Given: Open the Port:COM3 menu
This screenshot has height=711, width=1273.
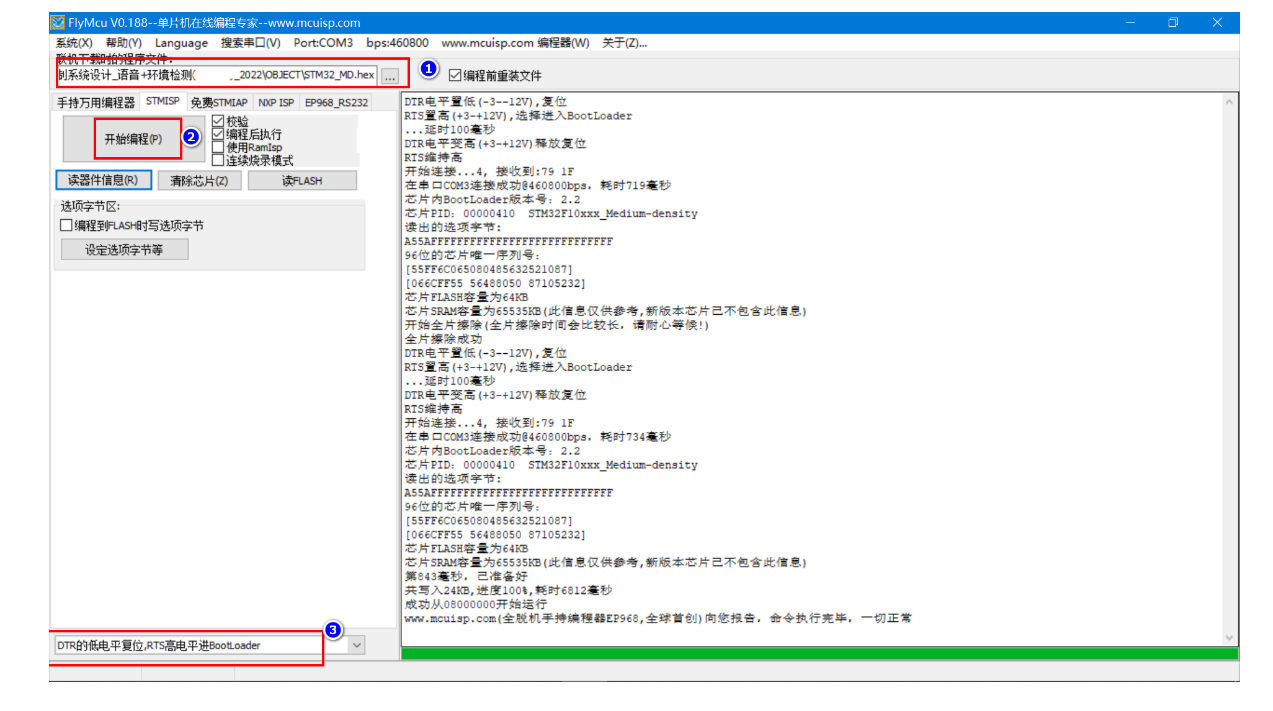Looking at the screenshot, I should tap(323, 43).
